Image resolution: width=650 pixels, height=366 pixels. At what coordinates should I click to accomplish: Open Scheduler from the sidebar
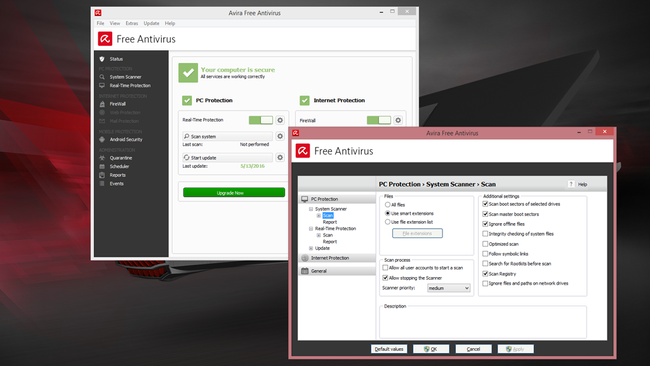click(119, 166)
